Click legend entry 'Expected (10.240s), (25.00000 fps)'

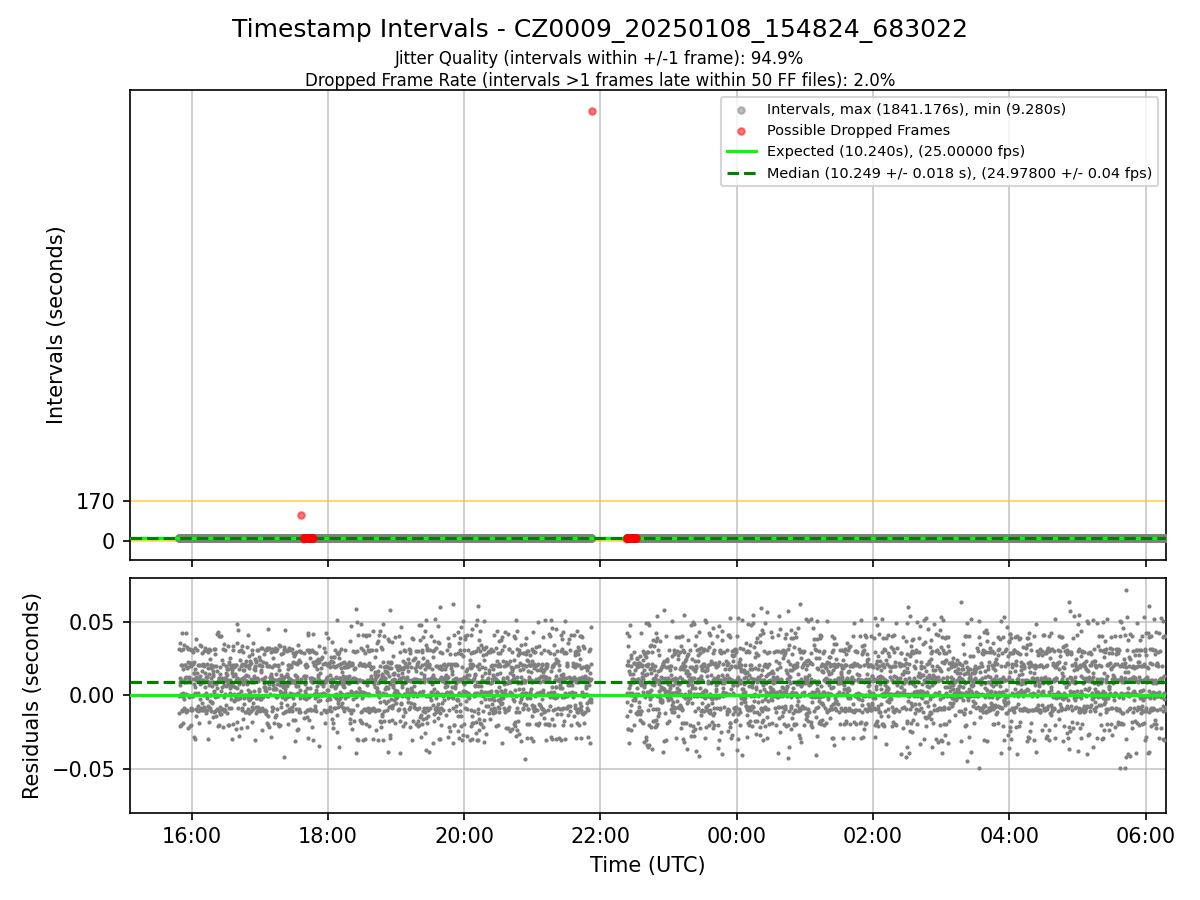(x=896, y=151)
